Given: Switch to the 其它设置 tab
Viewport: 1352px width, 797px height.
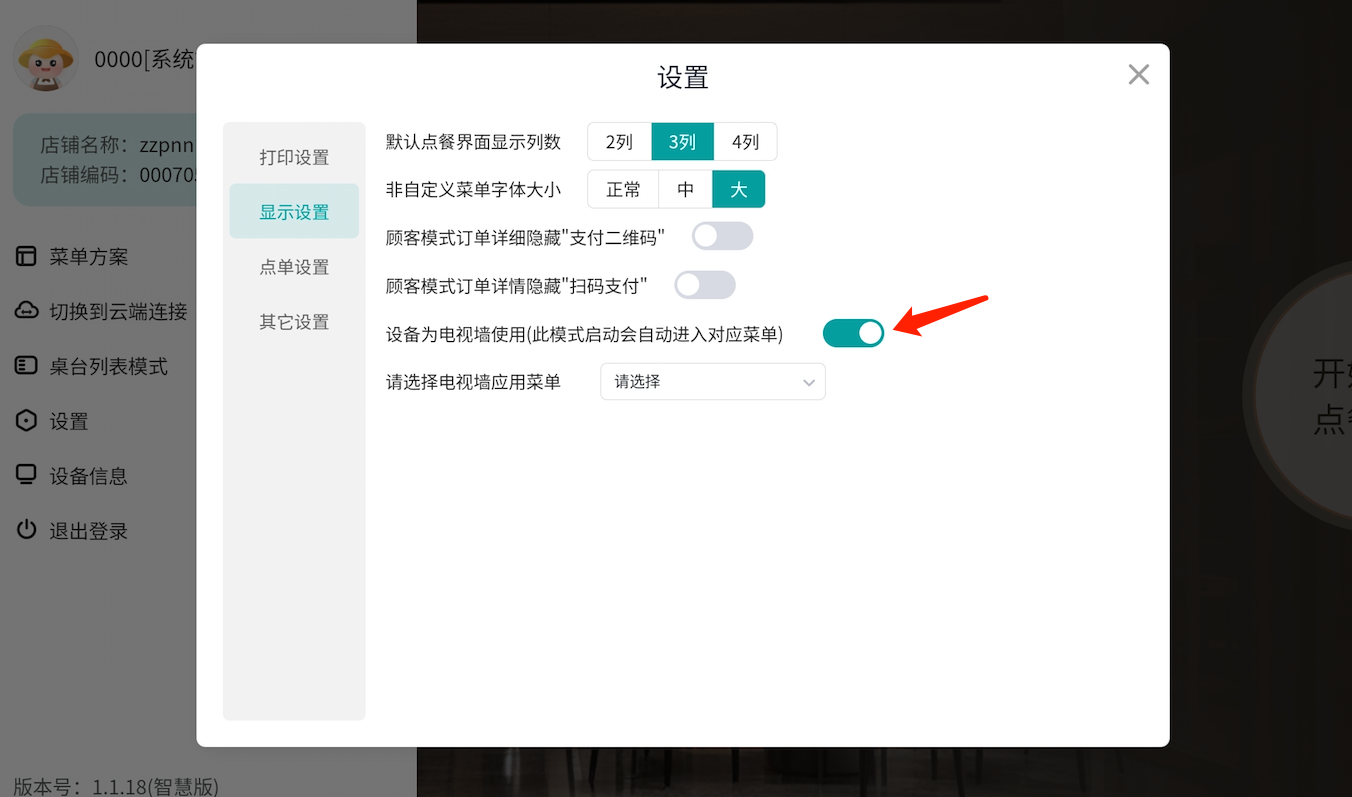Looking at the screenshot, I should tap(293, 321).
